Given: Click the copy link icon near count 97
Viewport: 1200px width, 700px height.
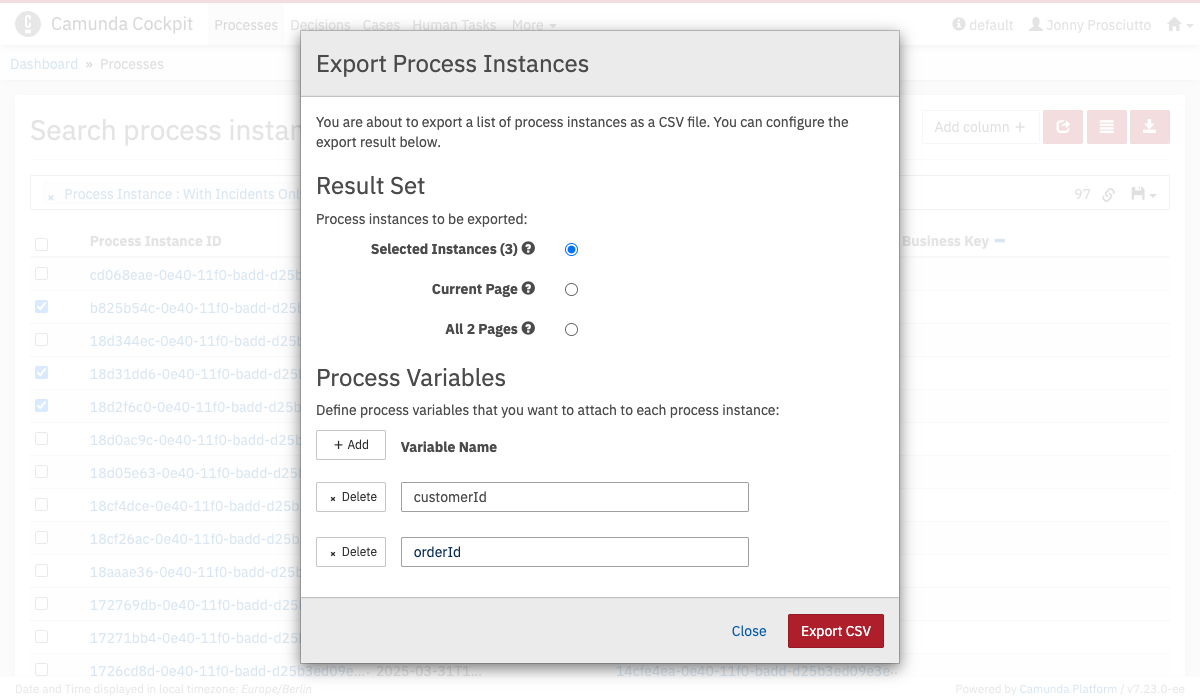Looking at the screenshot, I should 1108,195.
